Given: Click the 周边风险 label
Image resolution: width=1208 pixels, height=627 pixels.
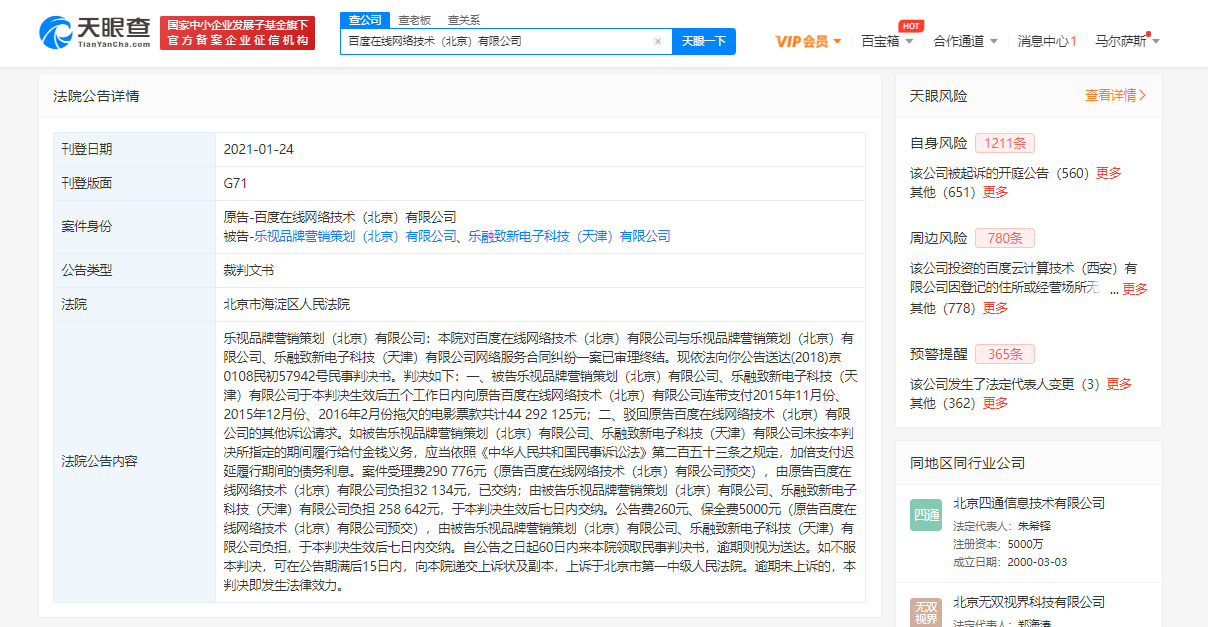Looking at the screenshot, I should tap(939, 238).
